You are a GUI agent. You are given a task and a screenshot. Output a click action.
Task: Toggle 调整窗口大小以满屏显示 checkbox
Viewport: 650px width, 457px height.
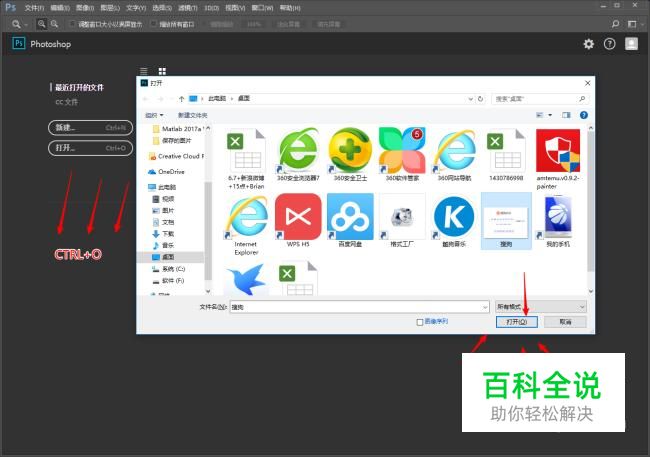[73, 24]
